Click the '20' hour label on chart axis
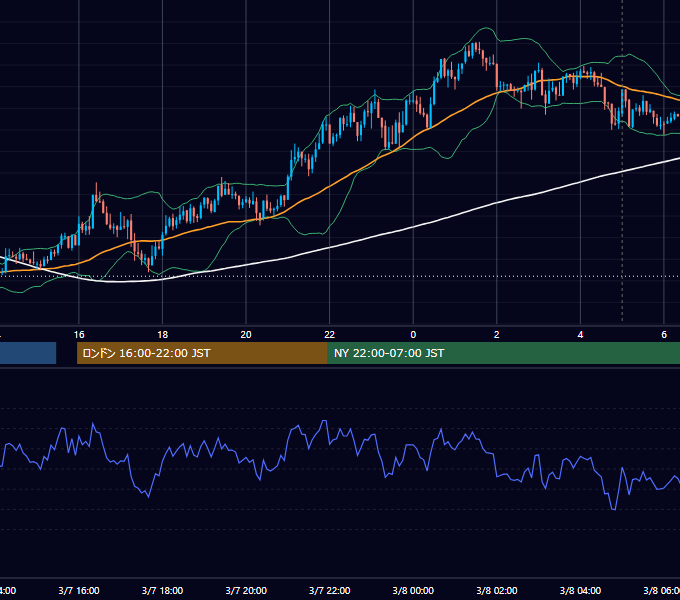The image size is (680, 600). [246, 335]
